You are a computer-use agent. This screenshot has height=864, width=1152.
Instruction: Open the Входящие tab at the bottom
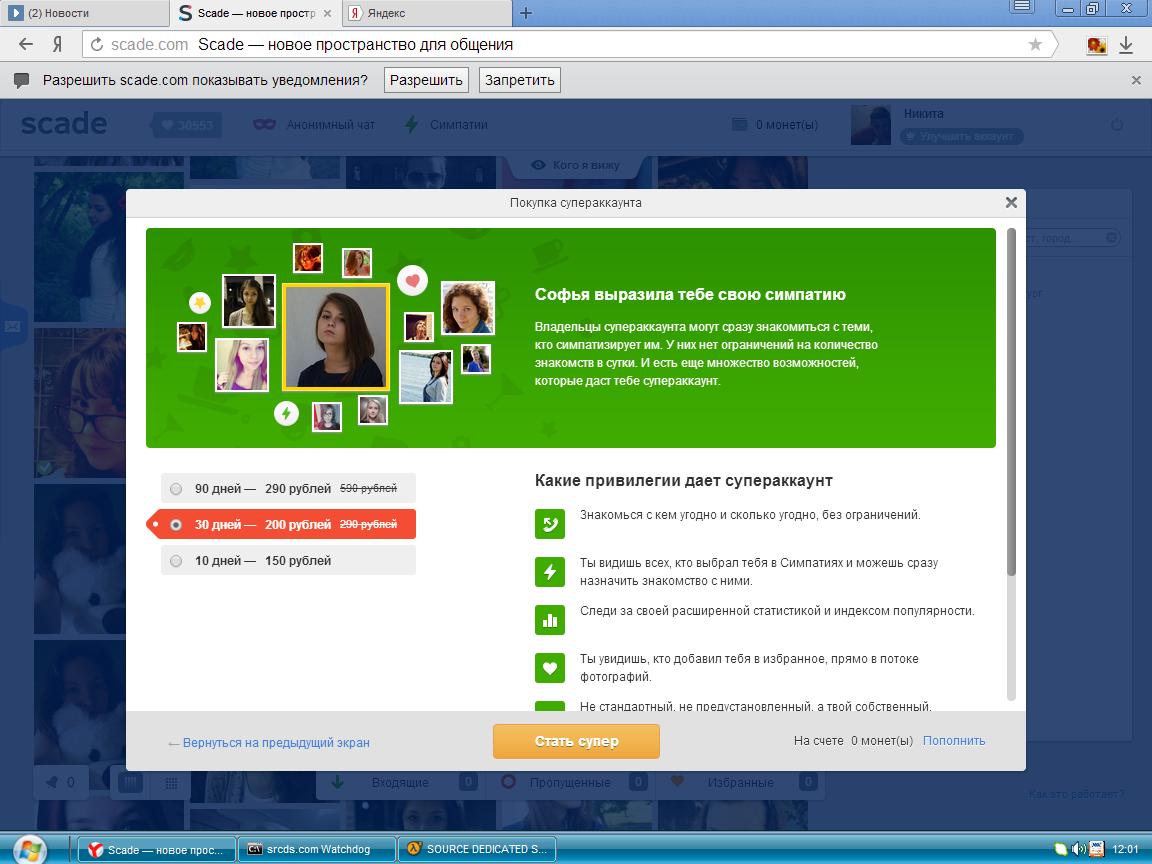click(400, 782)
